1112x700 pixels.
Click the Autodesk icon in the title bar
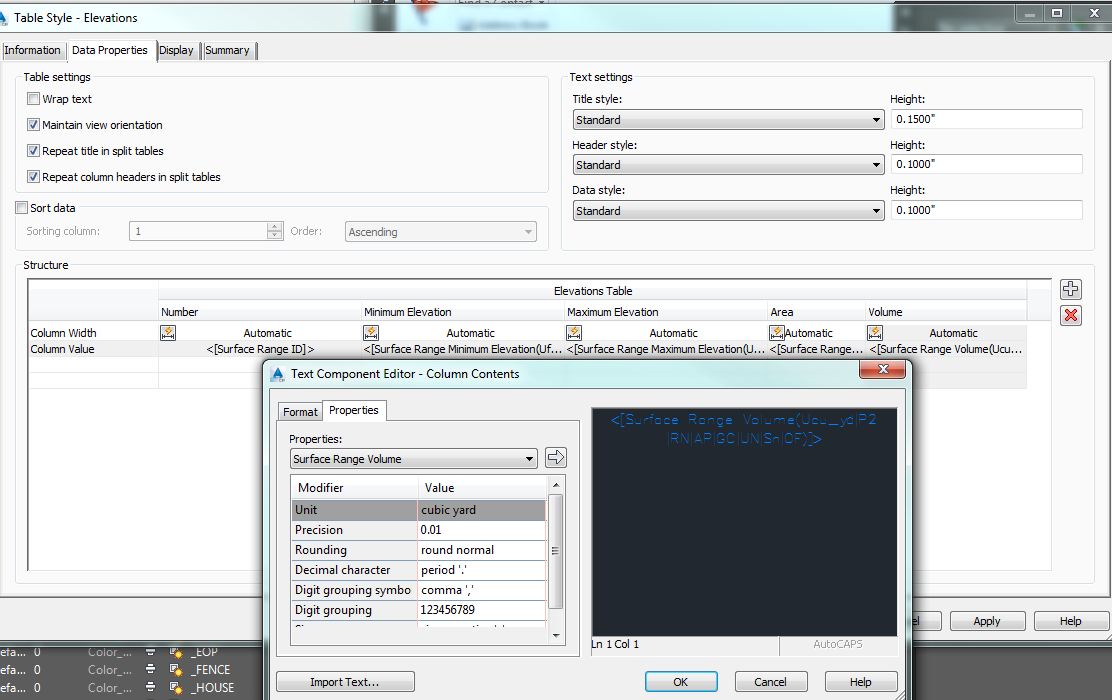point(10,13)
